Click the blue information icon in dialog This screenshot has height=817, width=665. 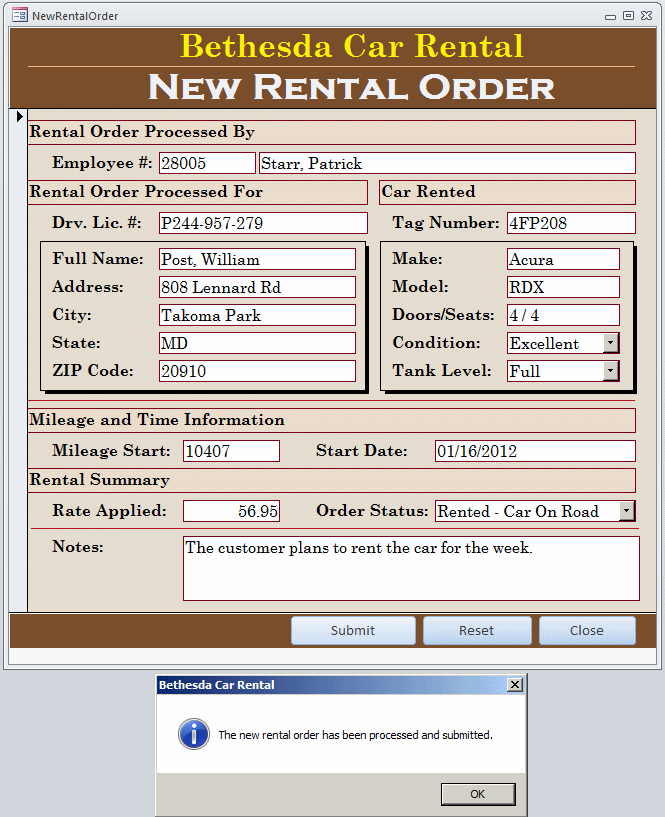(194, 734)
